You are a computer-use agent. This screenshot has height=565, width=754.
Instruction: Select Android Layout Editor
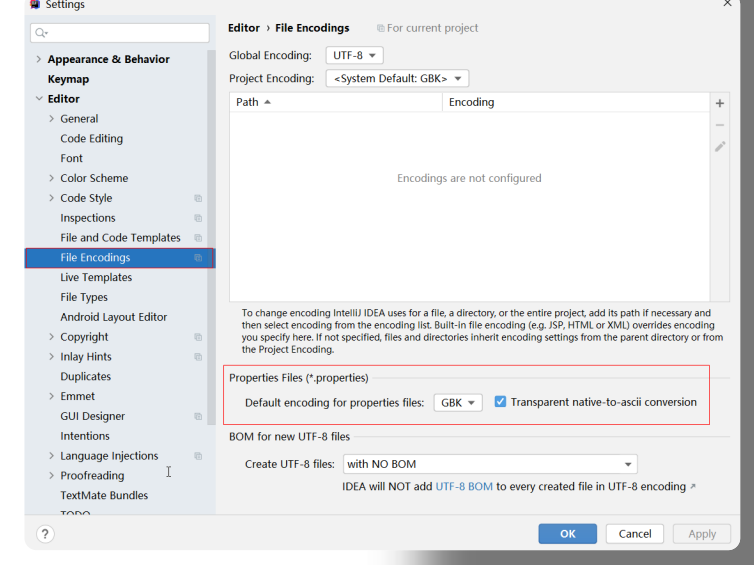click(113, 317)
